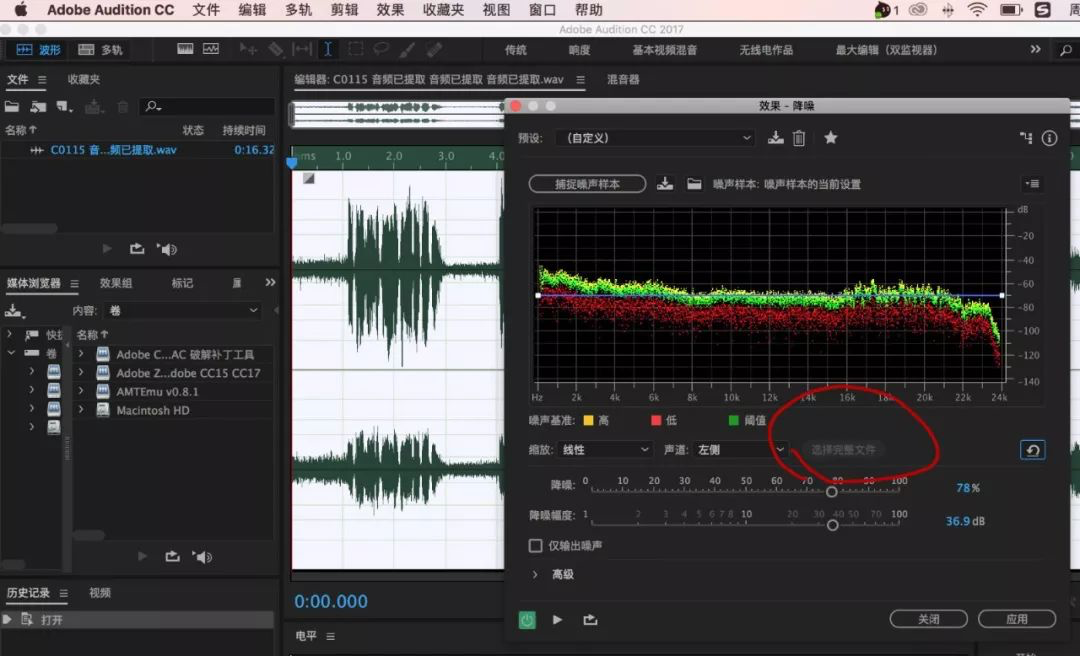The height and width of the screenshot is (656, 1080).
Task: Show the spectral pitch display
Action: click(211, 49)
